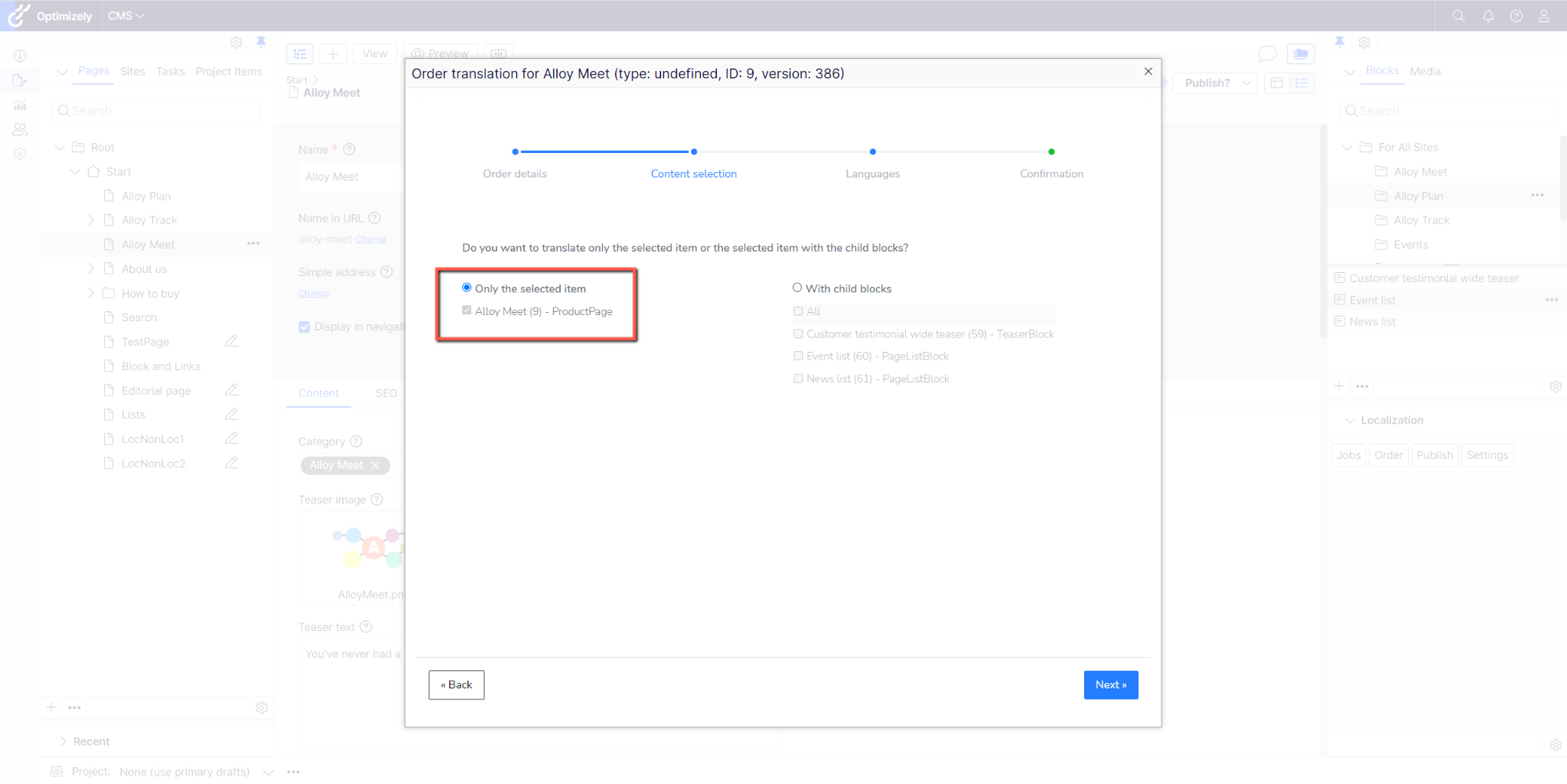Open Event list block options dots
Image resolution: width=1567 pixels, height=784 pixels.
pos(1552,300)
